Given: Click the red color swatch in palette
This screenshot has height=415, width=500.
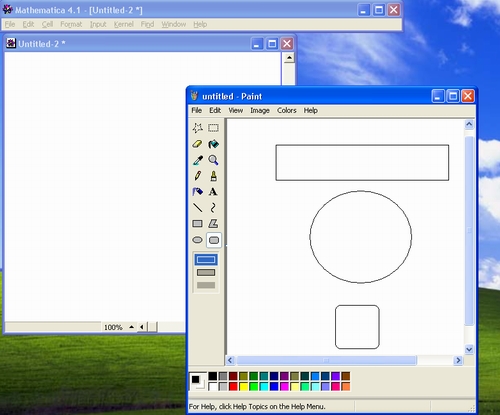Looking at the screenshot, I should (x=233, y=387).
